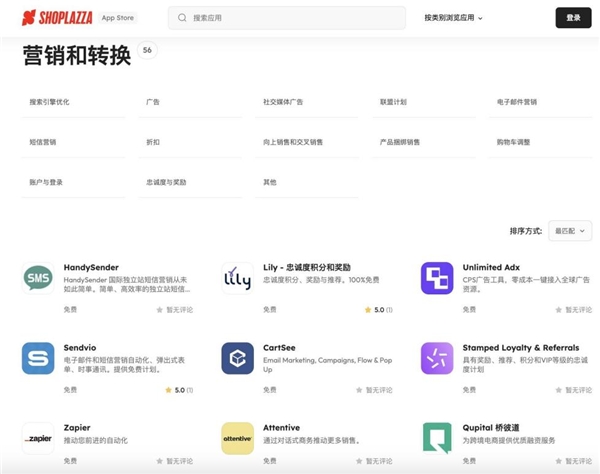Screen dimensions: 600x474
Task: Open the Attentive app icon
Action: click(x=237, y=438)
